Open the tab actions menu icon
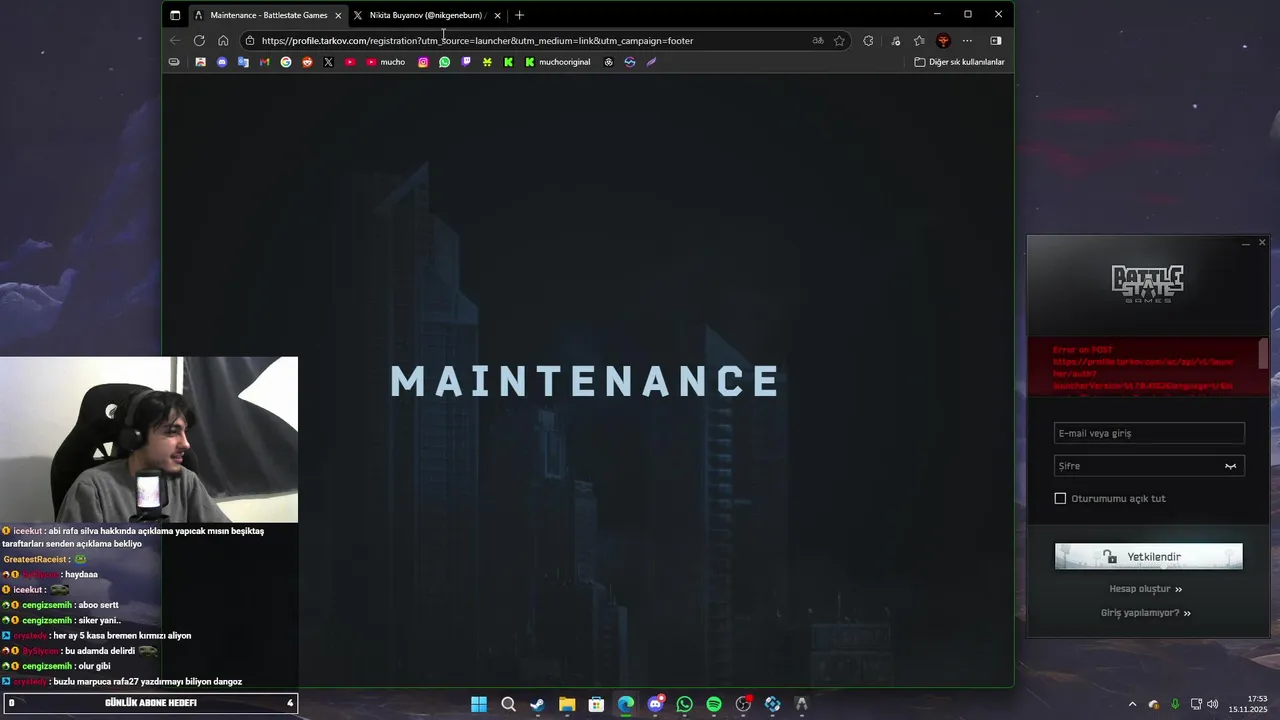The height and width of the screenshot is (720, 1280). [x=175, y=15]
